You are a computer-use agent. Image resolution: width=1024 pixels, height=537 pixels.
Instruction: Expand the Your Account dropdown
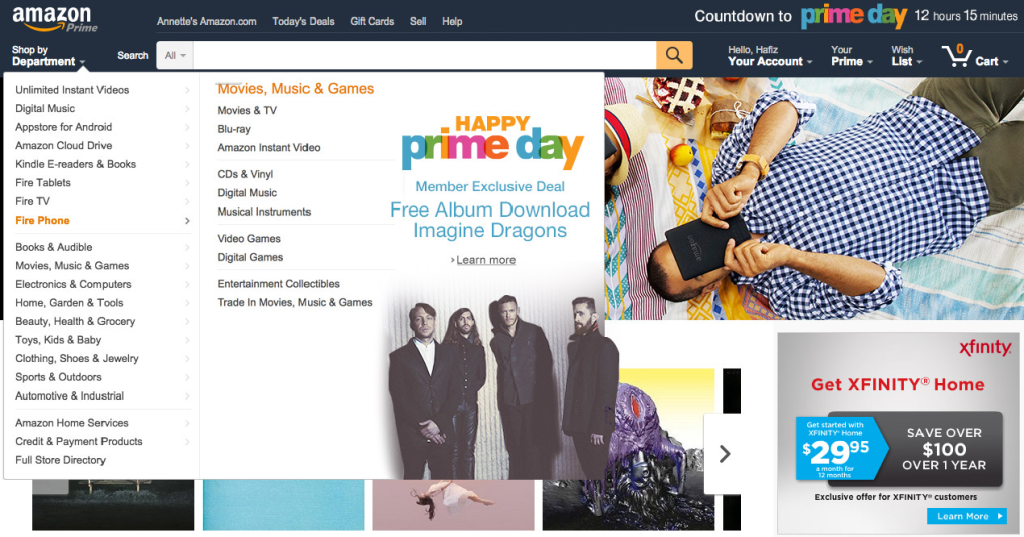(x=770, y=56)
